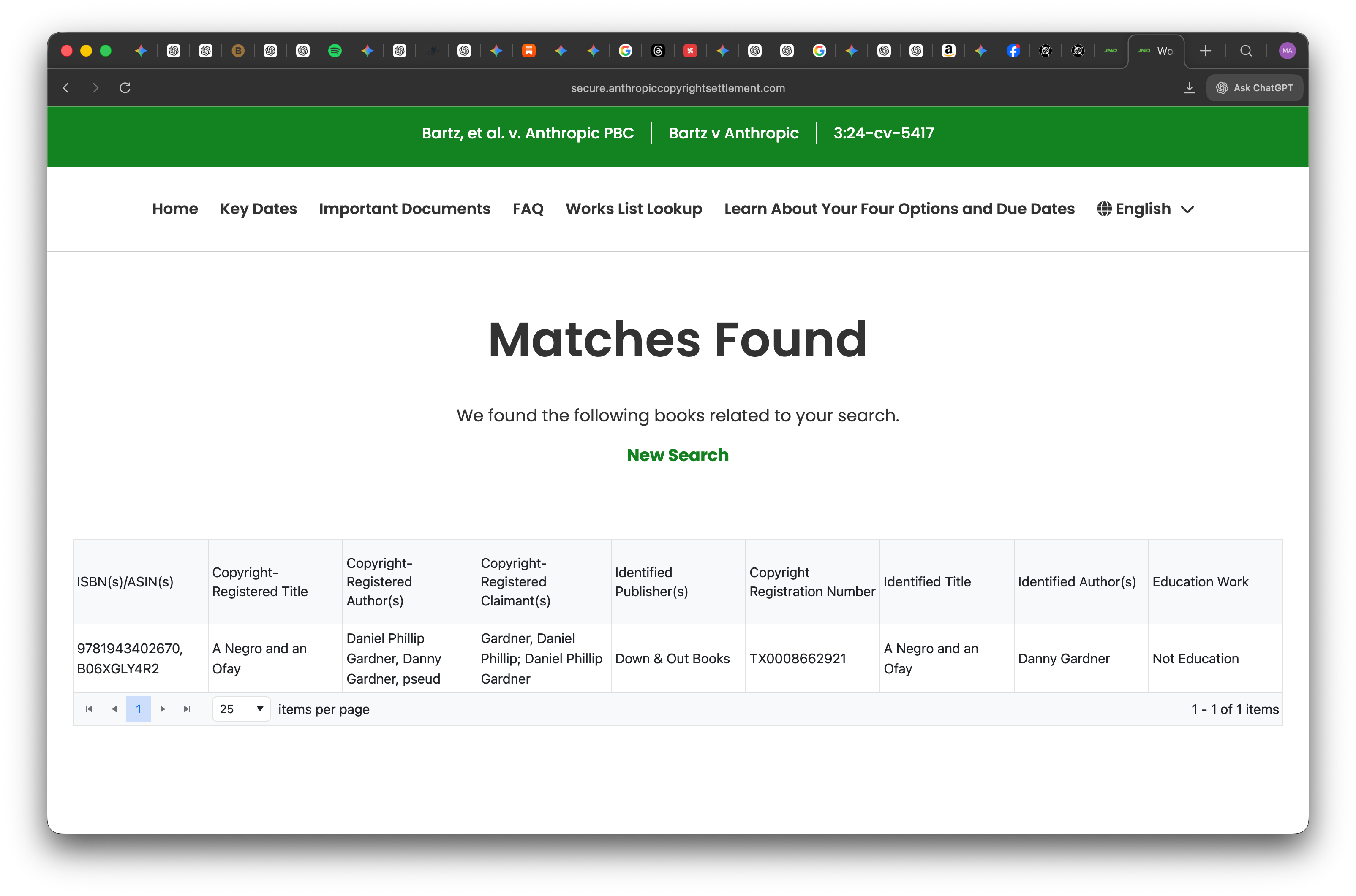Click the downloads icon in toolbar
Image resolution: width=1356 pixels, height=896 pixels.
(1190, 88)
